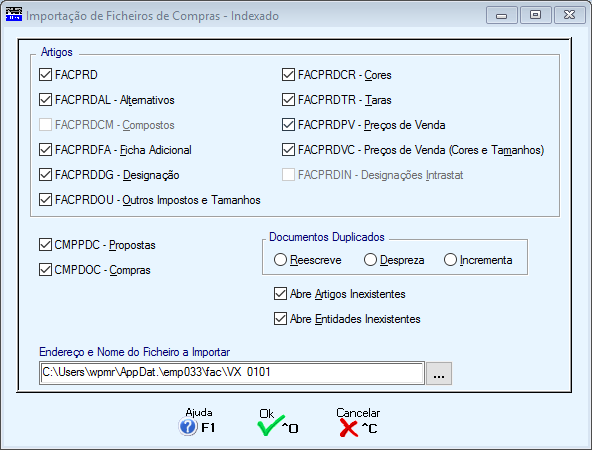The width and height of the screenshot is (592, 450).
Task: Click the file path input field
Action: pyautogui.click(x=232, y=373)
